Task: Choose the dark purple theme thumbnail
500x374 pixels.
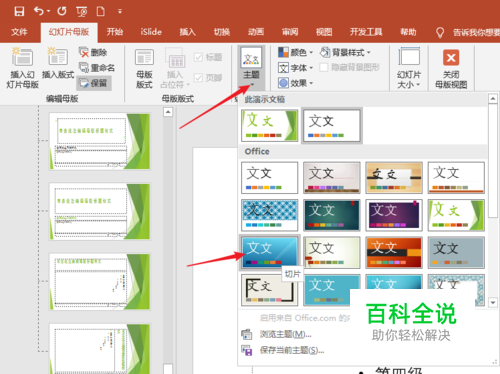Action: 394,215
